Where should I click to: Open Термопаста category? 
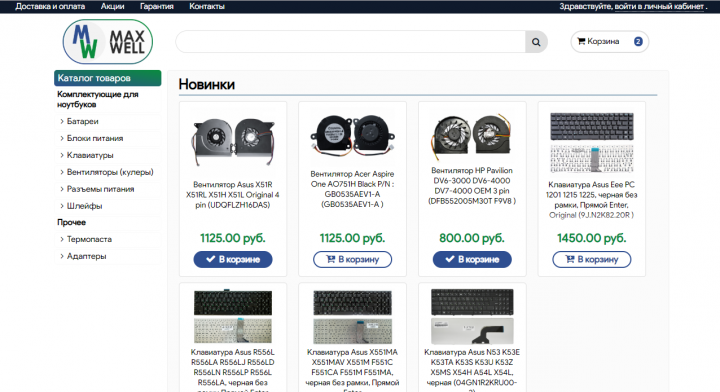click(90, 239)
